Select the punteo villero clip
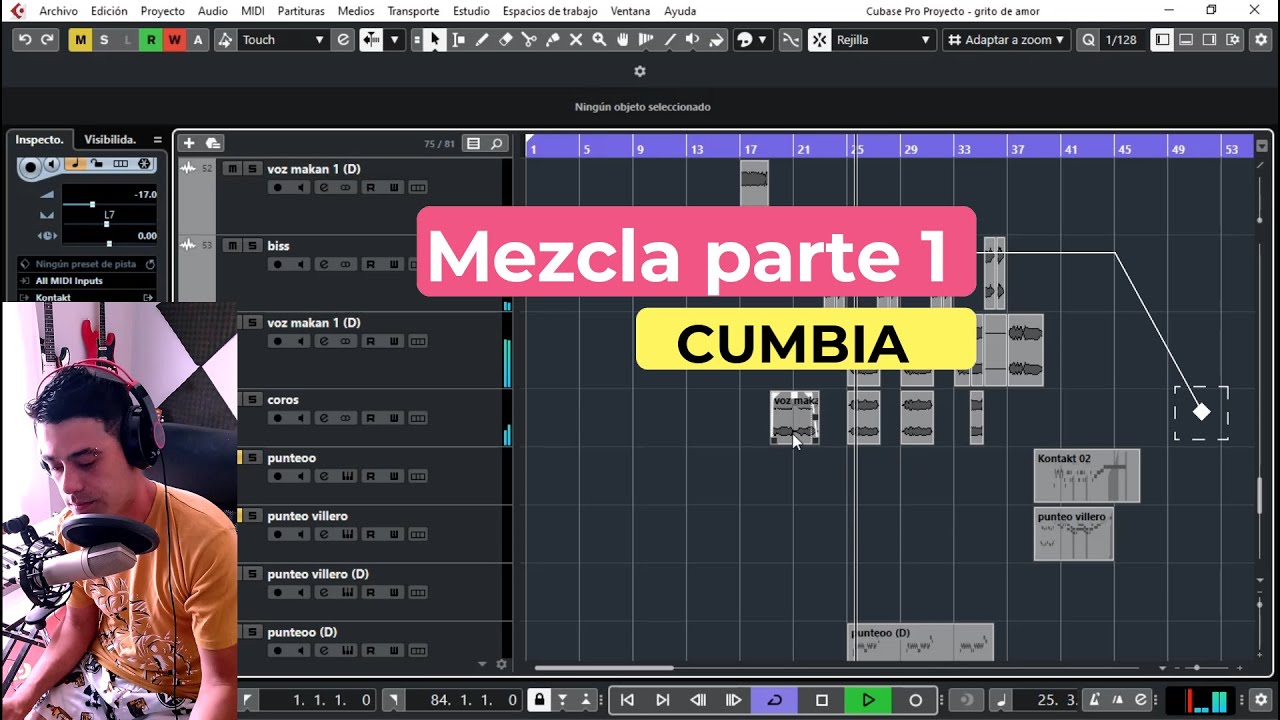Viewport: 1280px width, 720px height. click(1073, 534)
